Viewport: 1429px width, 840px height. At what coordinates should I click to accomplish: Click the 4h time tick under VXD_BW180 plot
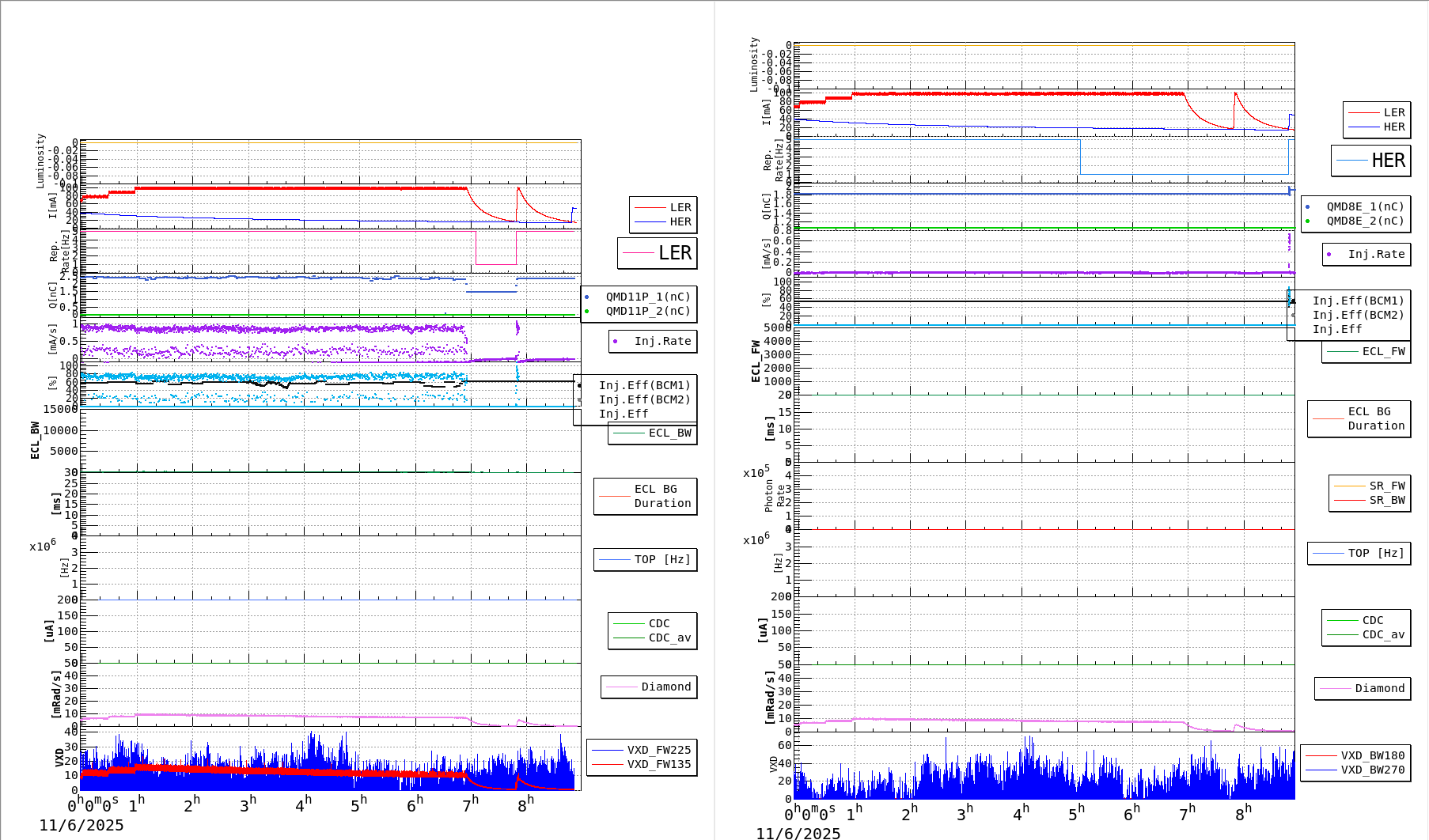[1021, 812]
